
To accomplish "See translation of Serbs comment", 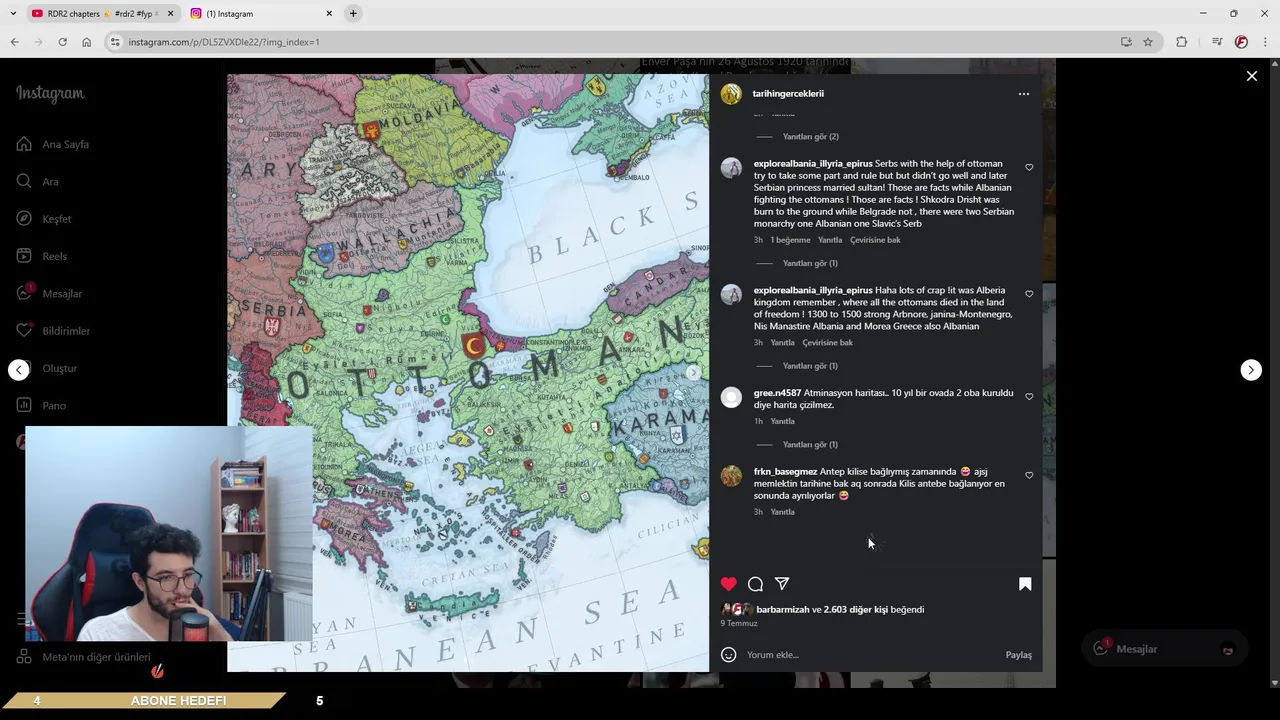I will (875, 240).
